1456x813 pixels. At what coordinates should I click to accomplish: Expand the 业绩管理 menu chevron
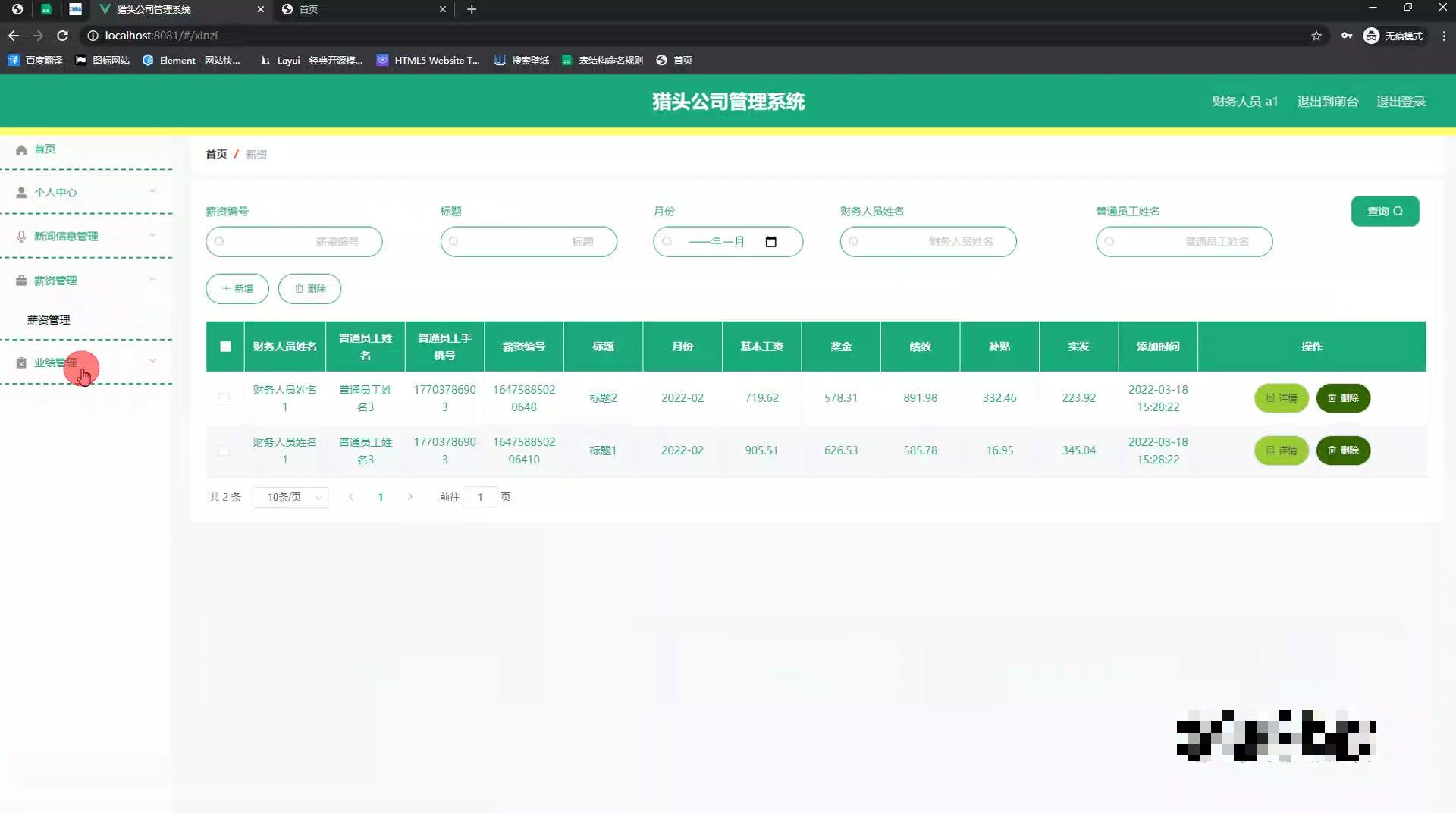point(152,361)
